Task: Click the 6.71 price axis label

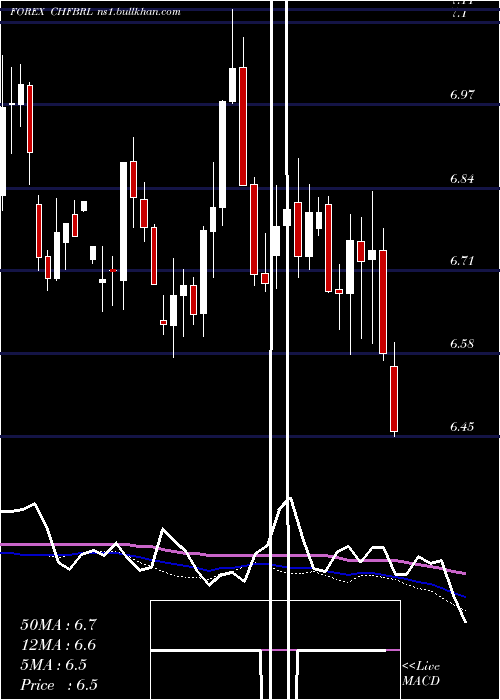Action: point(462,260)
